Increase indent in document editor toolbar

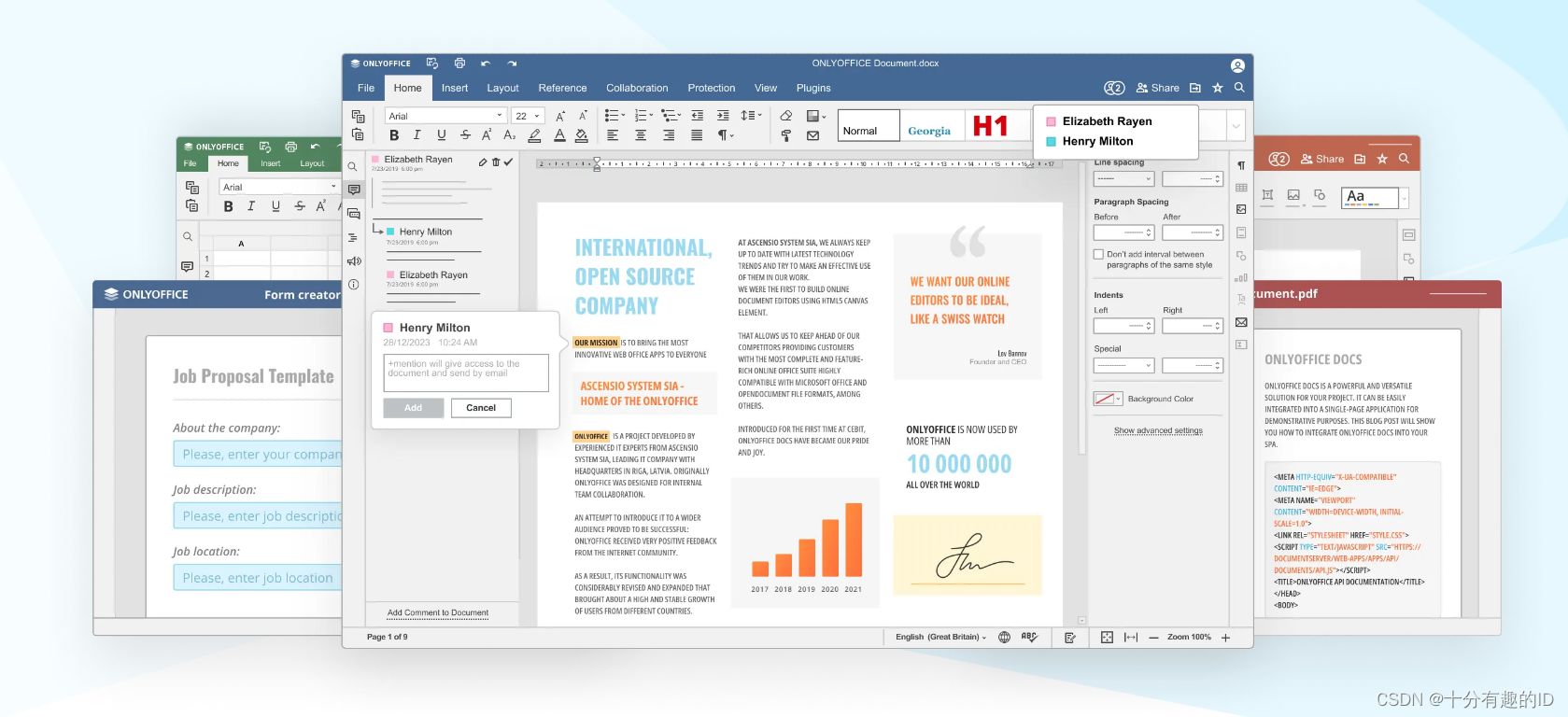pyautogui.click(x=723, y=116)
